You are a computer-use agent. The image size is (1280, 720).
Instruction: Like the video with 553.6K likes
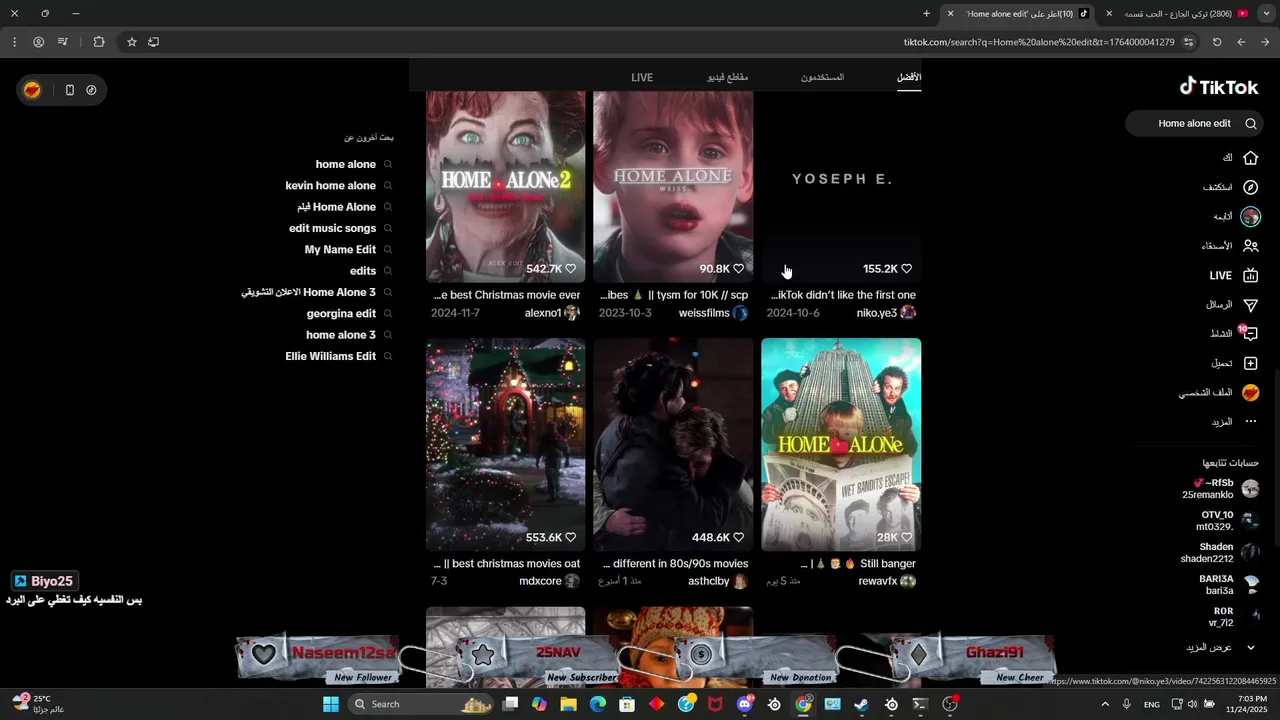pos(571,537)
